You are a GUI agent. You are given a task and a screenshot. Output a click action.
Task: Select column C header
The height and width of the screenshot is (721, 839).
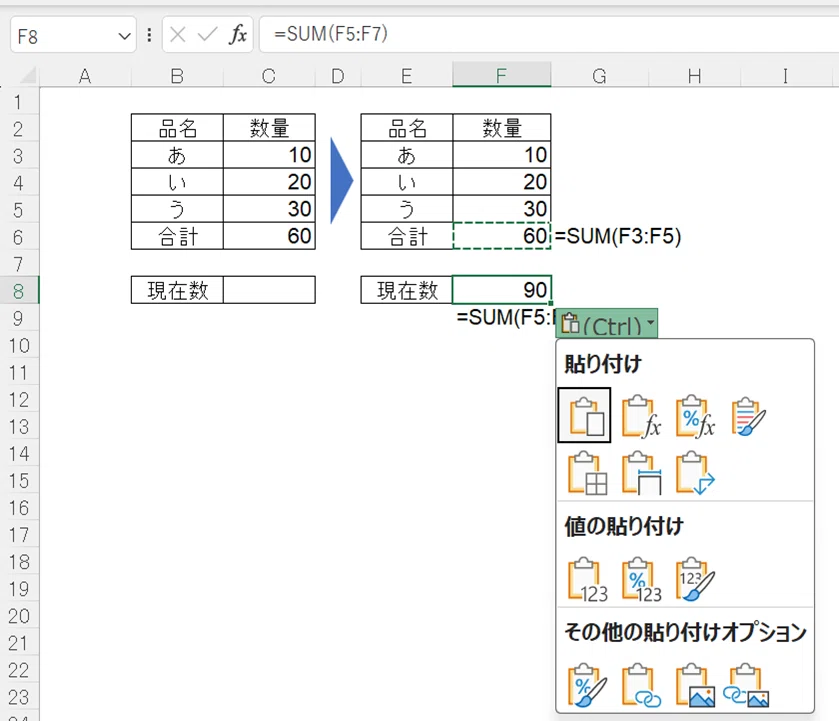pos(269,76)
